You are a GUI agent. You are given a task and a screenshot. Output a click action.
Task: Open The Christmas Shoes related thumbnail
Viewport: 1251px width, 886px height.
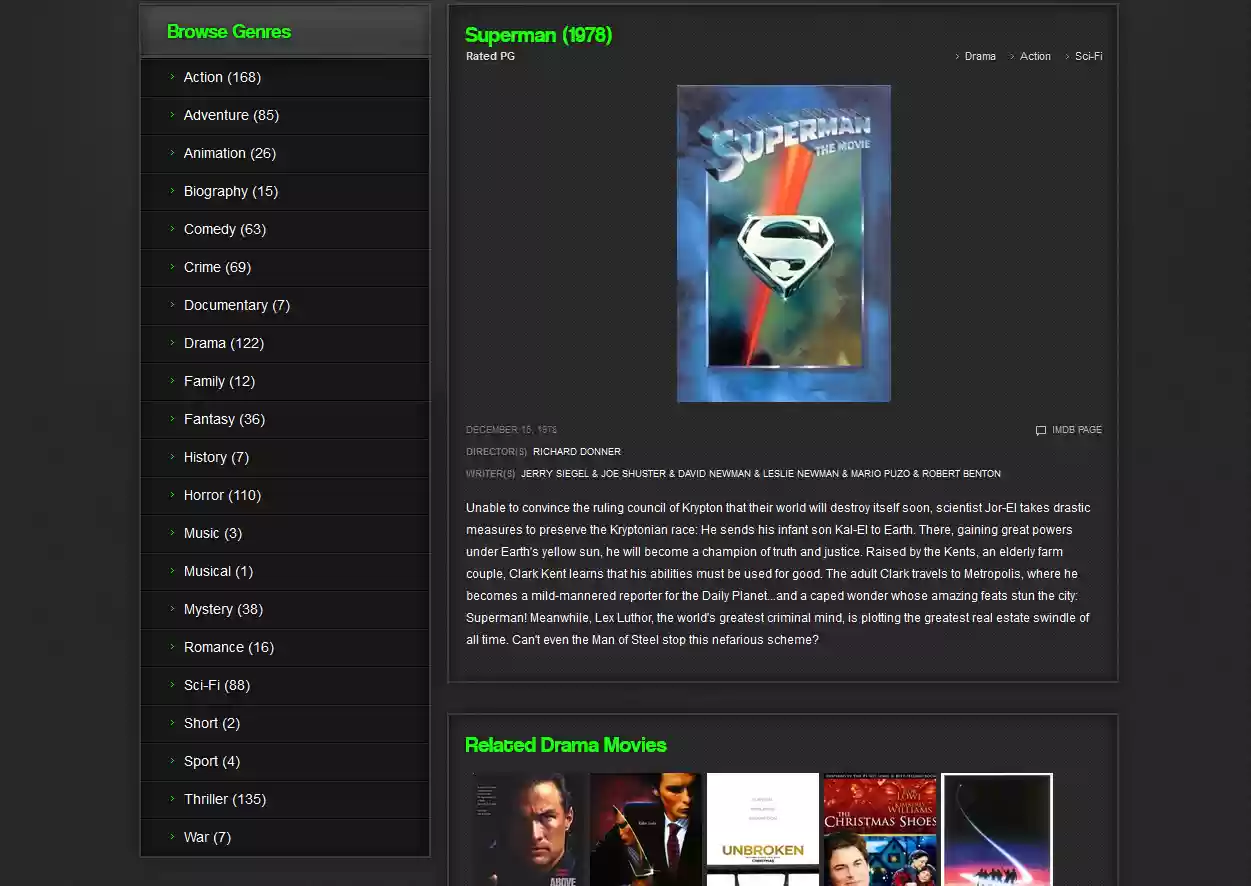pyautogui.click(x=880, y=829)
